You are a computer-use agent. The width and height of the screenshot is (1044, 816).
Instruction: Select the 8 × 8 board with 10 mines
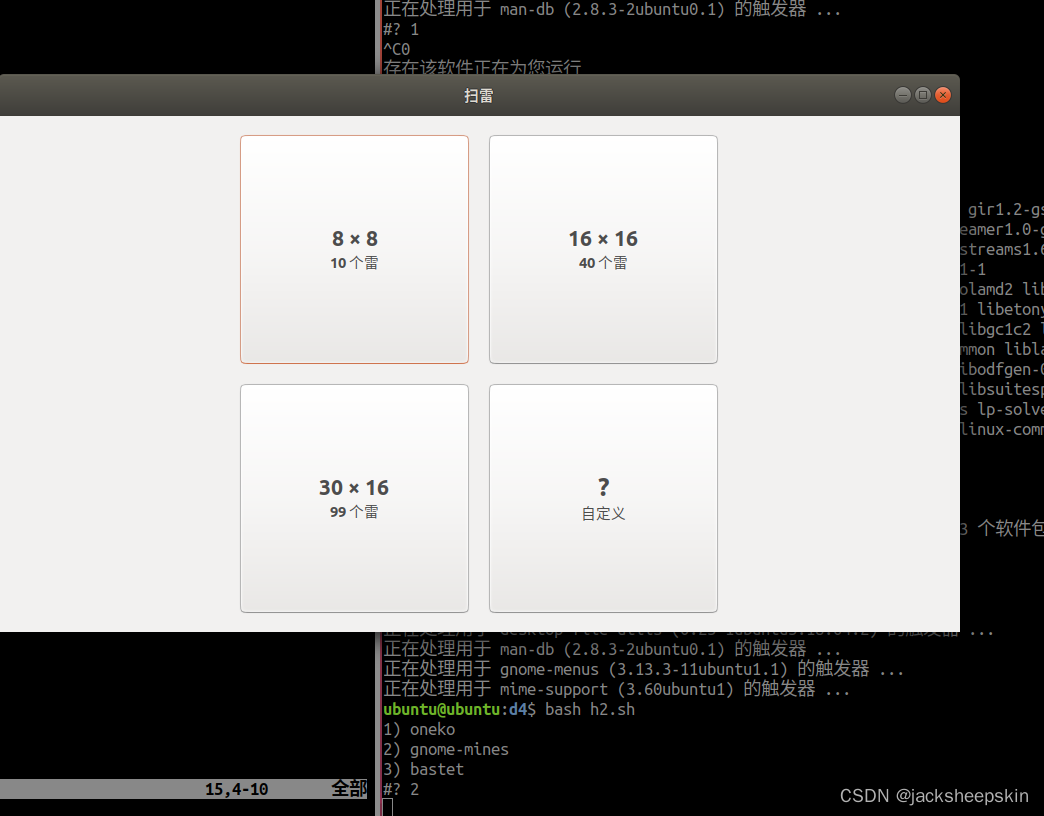point(354,249)
